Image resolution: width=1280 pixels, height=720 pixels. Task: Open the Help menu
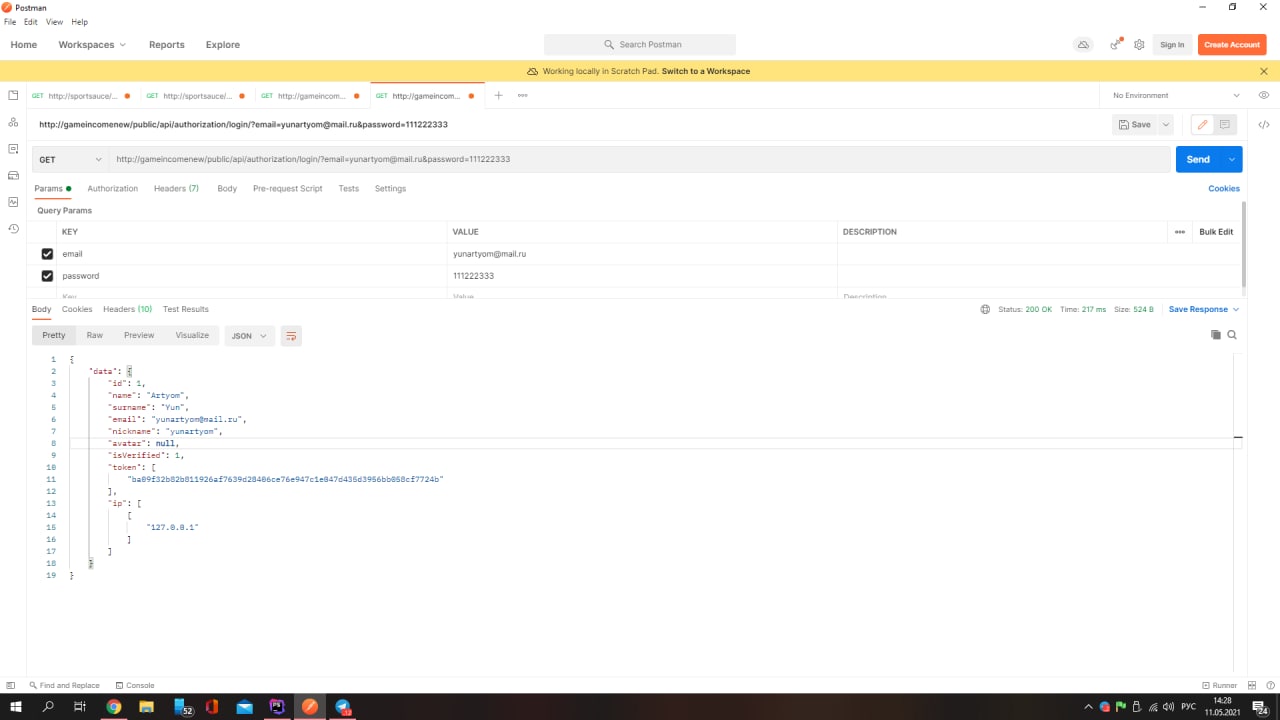pos(79,21)
